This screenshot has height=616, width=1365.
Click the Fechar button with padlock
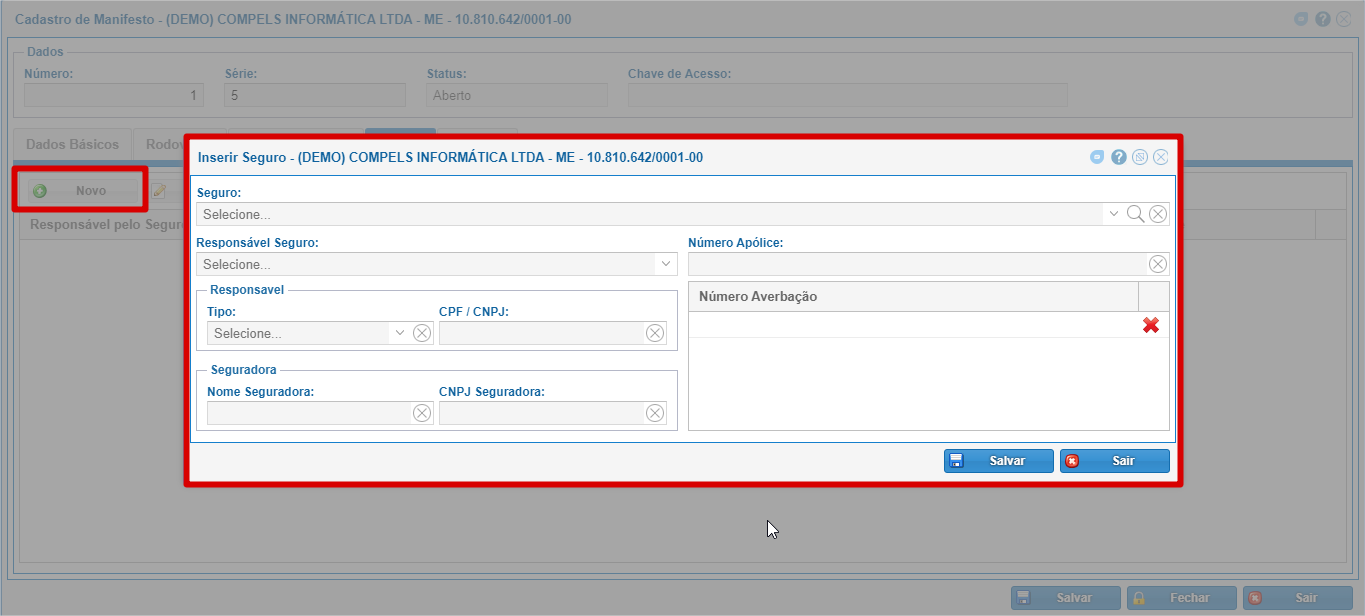click(1182, 598)
